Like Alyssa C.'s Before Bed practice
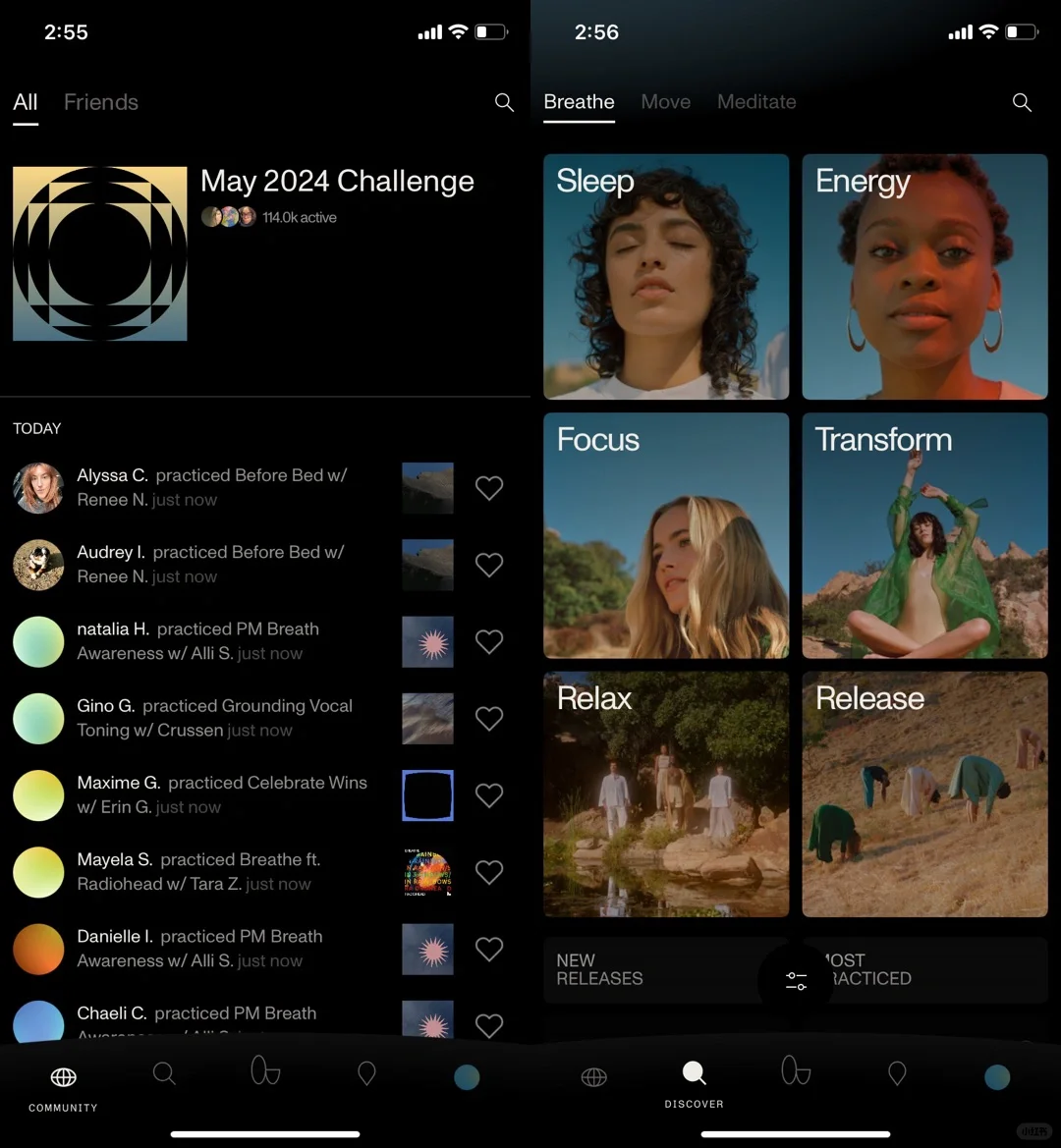This screenshot has width=1061, height=1148. click(x=489, y=488)
